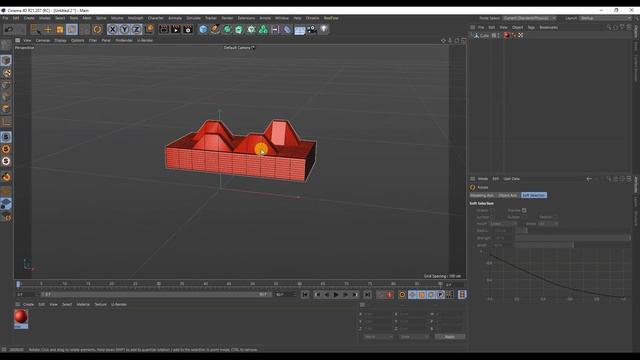
Task: Select the red material thumbnail
Action: [21, 317]
